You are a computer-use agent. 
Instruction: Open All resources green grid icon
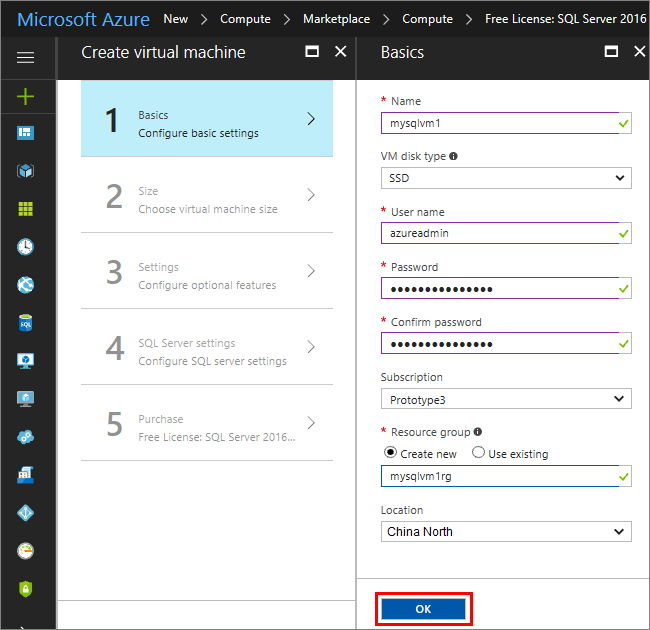(x=25, y=209)
